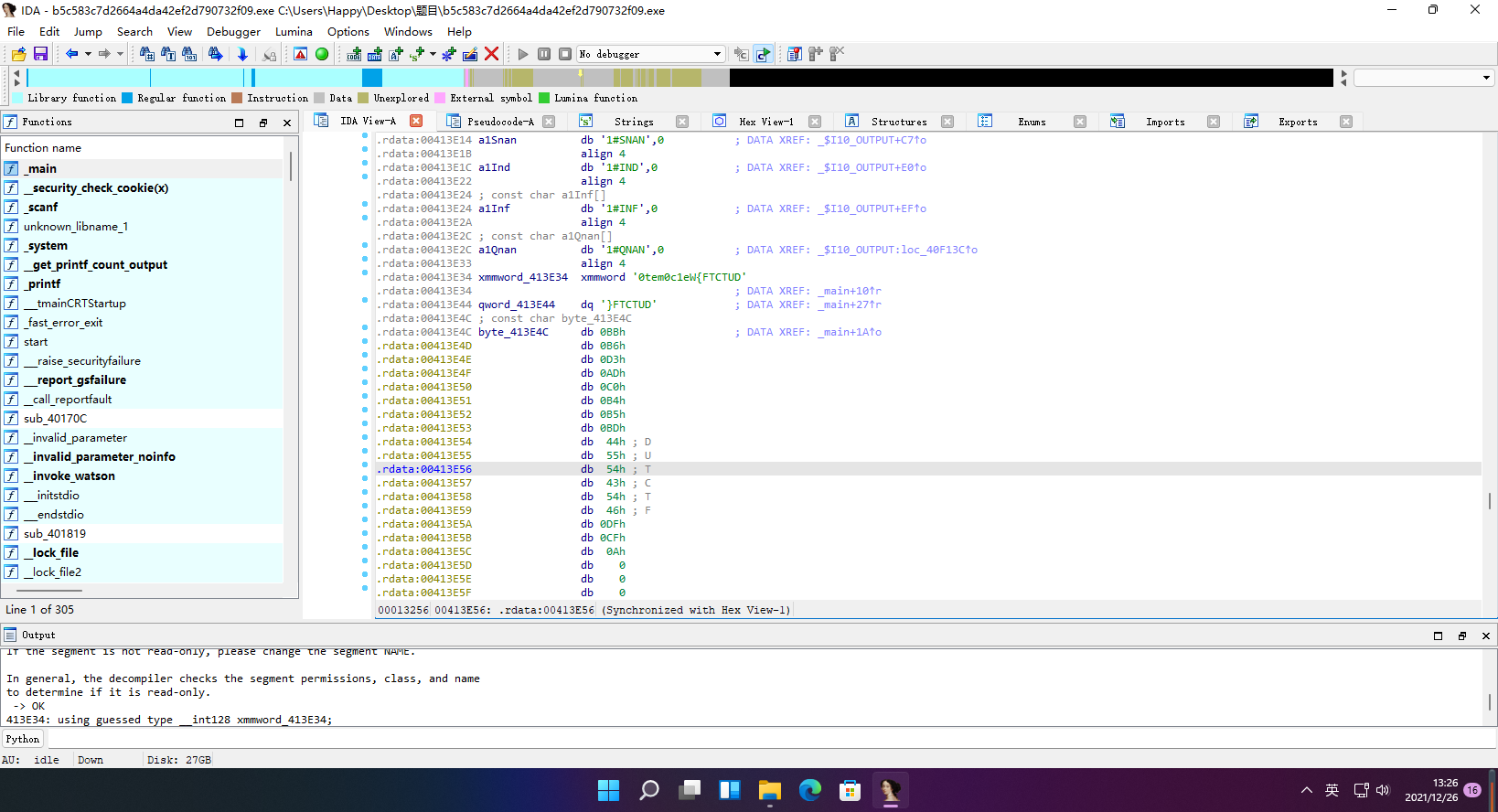Viewport: 1498px width, 812px height.
Task: Close the Strings tab
Action: tap(682, 122)
